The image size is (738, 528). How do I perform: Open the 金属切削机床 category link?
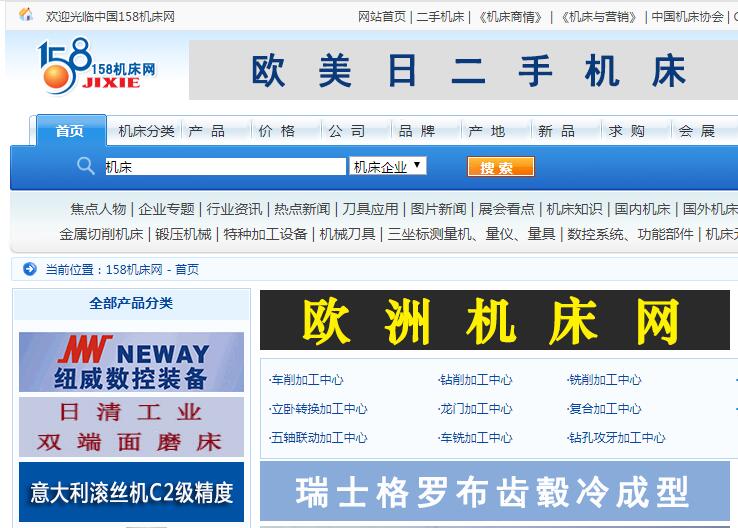point(101,234)
